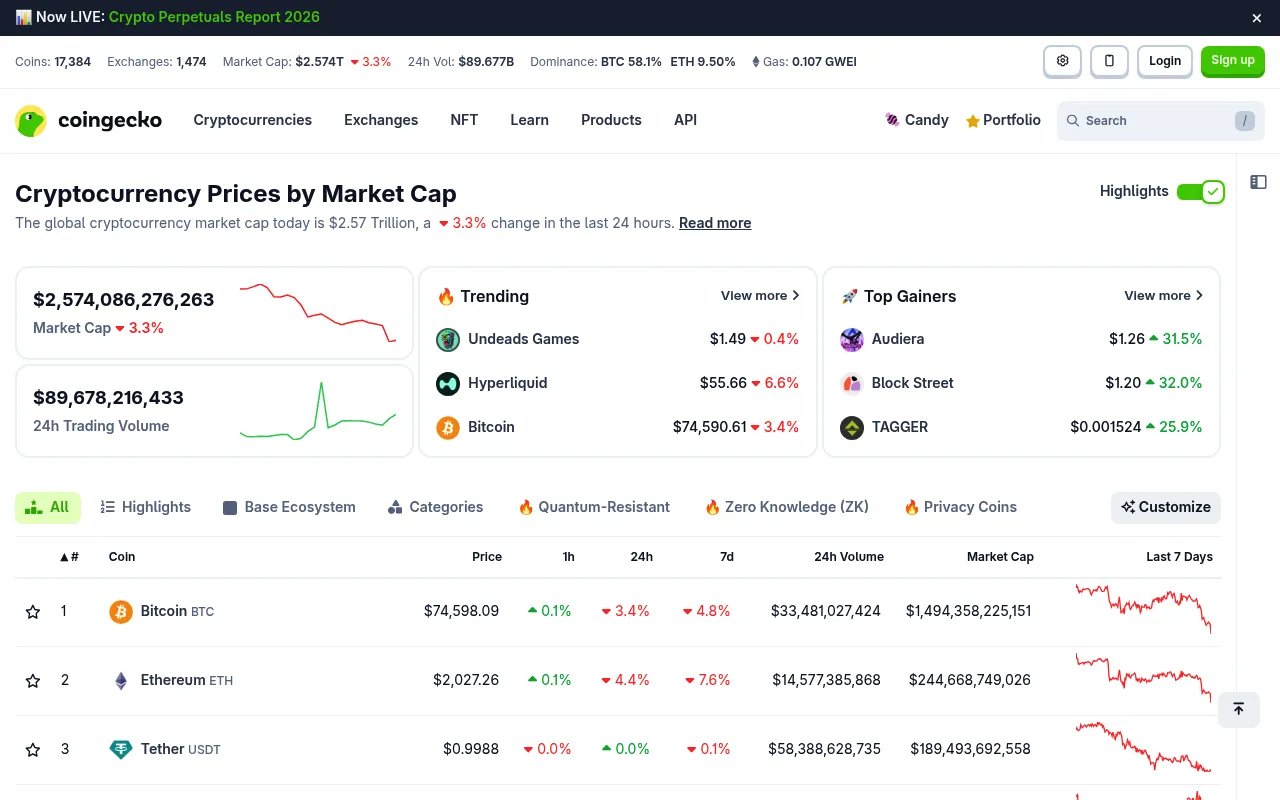This screenshot has height=800, width=1280.
Task: Open the API menu
Action: click(685, 120)
